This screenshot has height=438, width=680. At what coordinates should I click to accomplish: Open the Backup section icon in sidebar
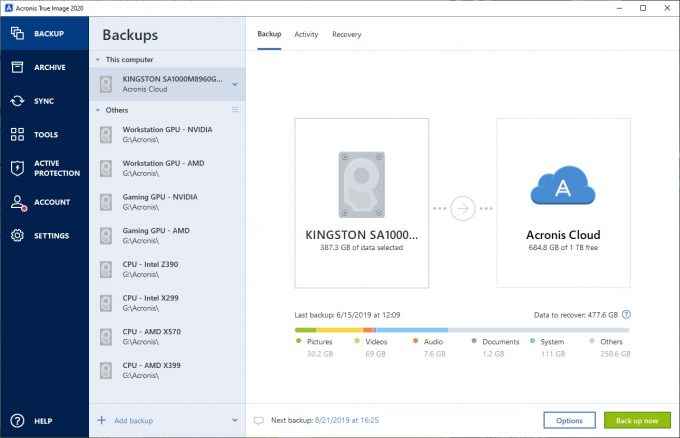tap(17, 33)
